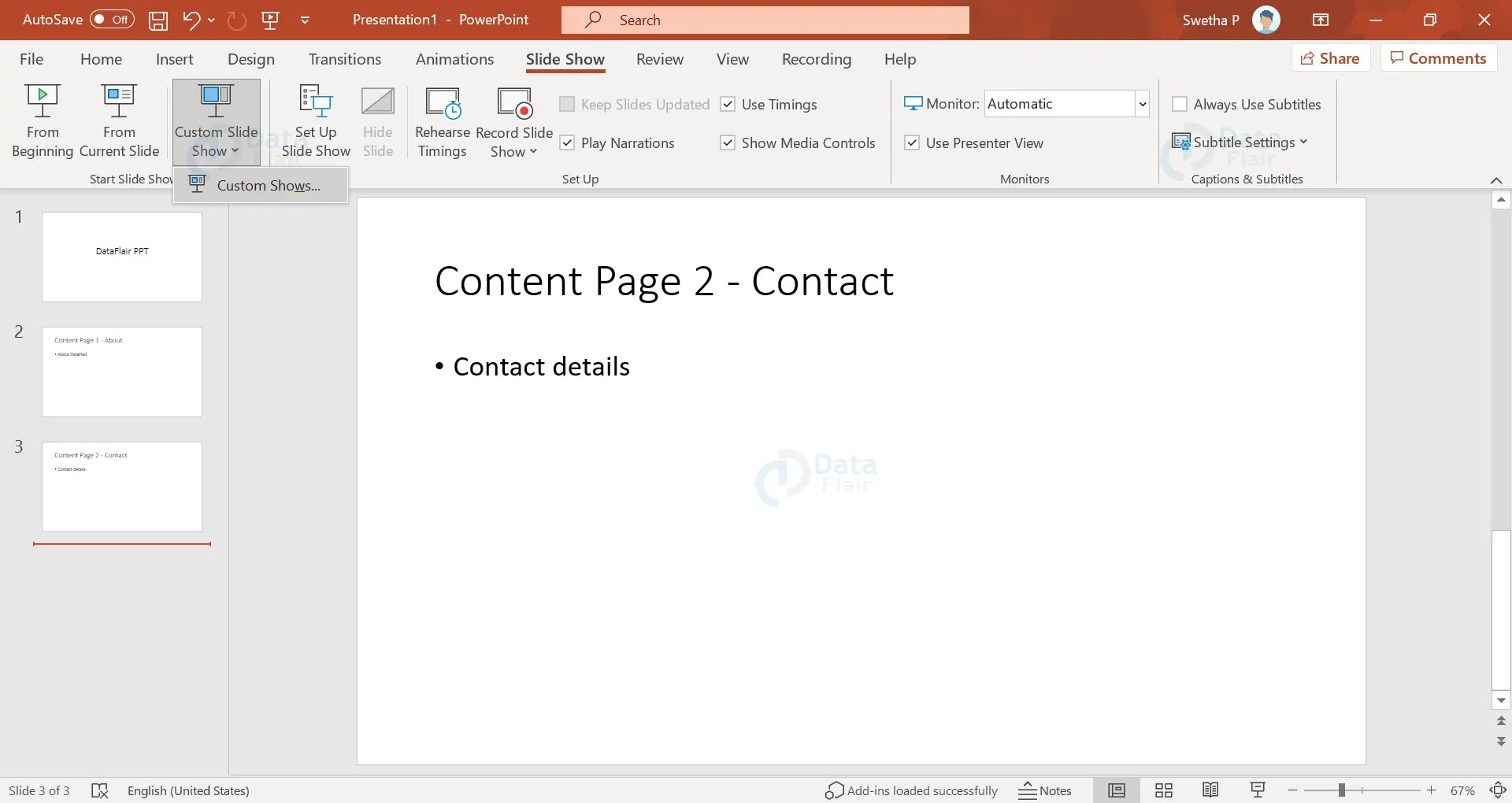This screenshot has height=803, width=1512.
Task: Click the slide title Content Page 2 - Contact
Action: coord(665,282)
